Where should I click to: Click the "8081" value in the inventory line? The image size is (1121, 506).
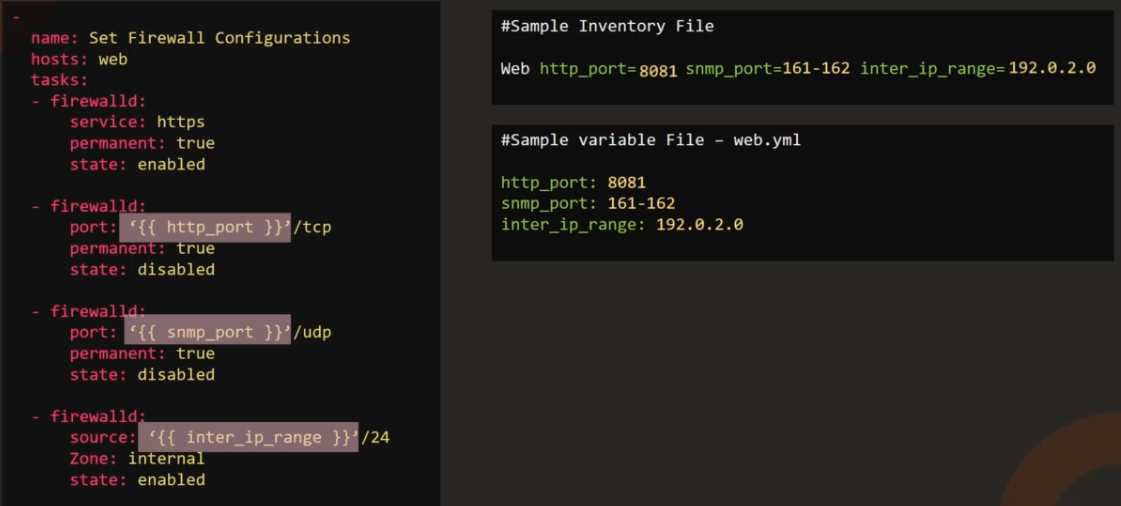pyautogui.click(x=658, y=71)
